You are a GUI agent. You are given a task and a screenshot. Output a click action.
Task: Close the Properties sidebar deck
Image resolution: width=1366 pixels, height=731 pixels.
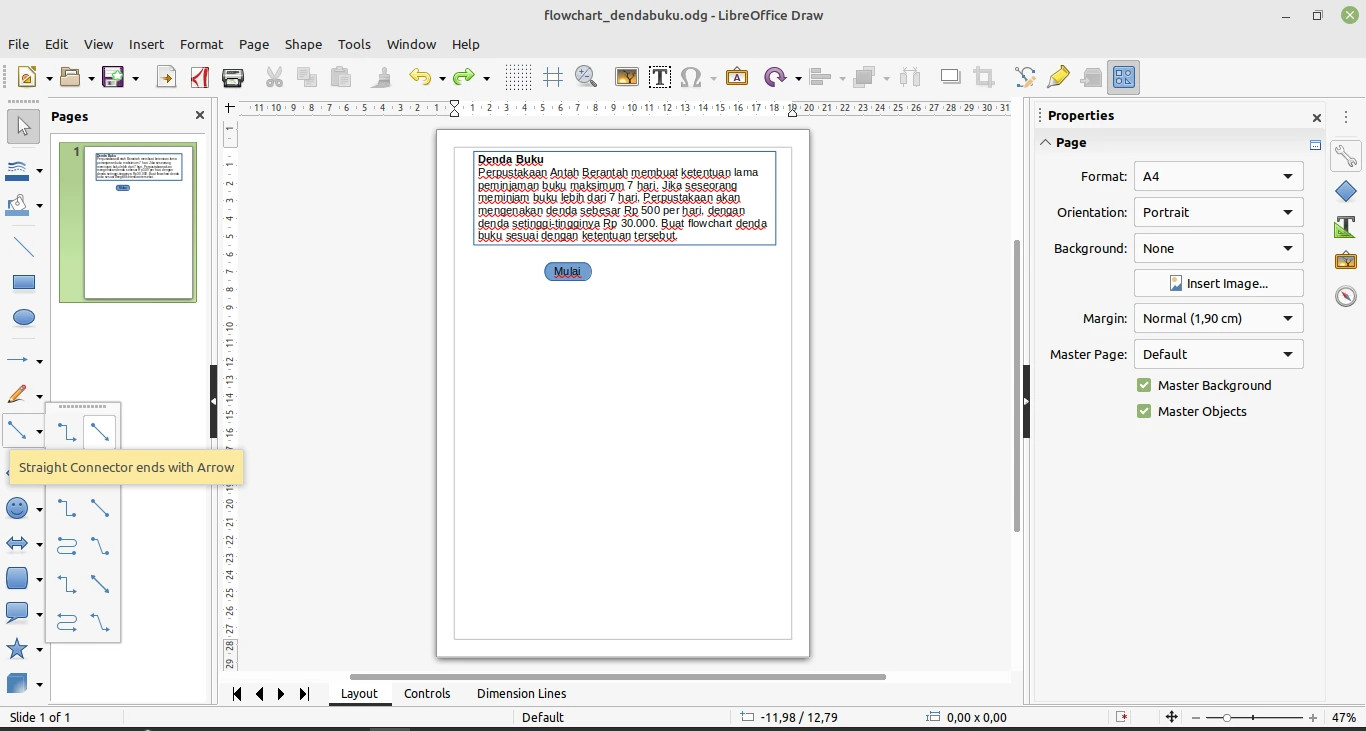coord(1316,117)
